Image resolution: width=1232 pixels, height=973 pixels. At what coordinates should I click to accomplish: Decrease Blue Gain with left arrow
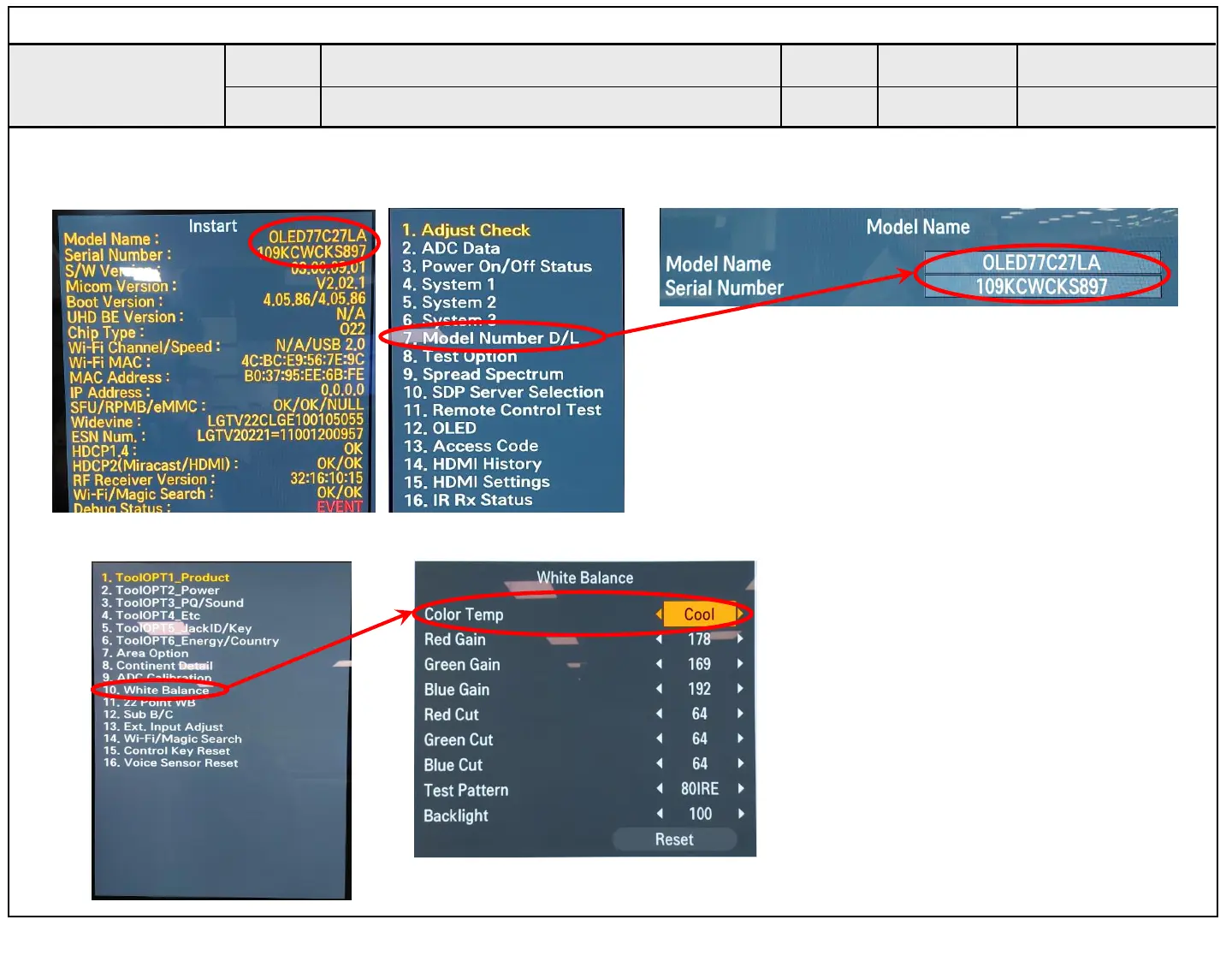point(659,688)
